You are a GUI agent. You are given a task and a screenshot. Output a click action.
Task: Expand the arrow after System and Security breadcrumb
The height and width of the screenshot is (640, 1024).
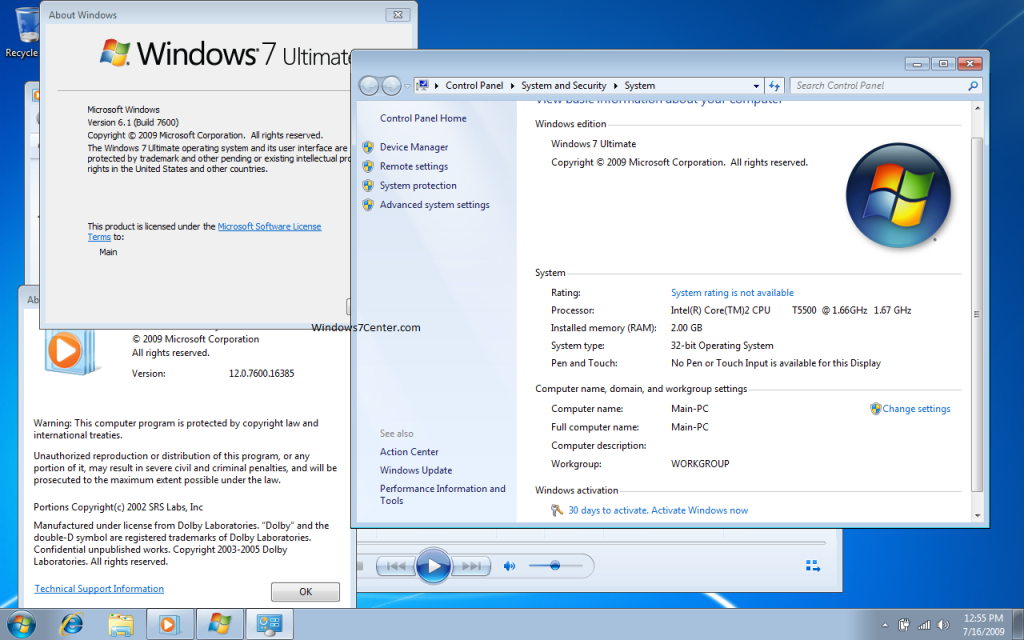click(615, 86)
